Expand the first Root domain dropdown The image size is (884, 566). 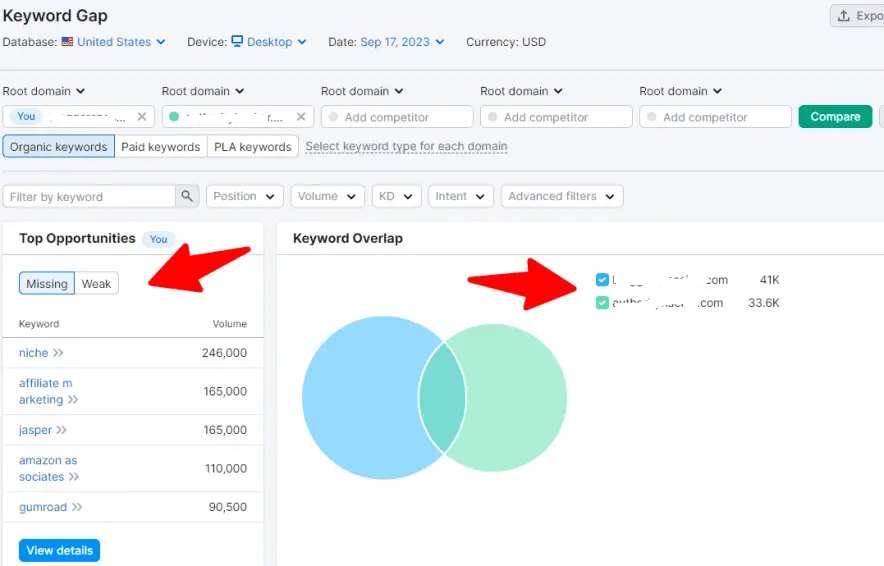(x=43, y=91)
